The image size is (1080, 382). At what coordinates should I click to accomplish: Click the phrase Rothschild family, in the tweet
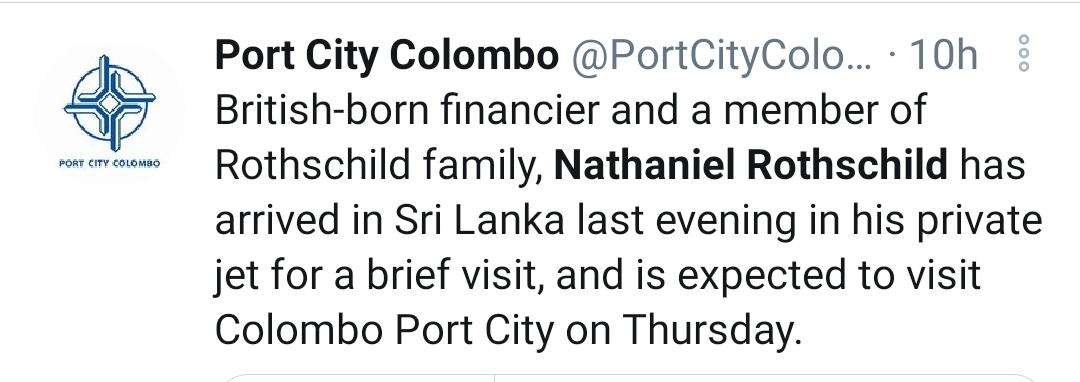[380, 166]
